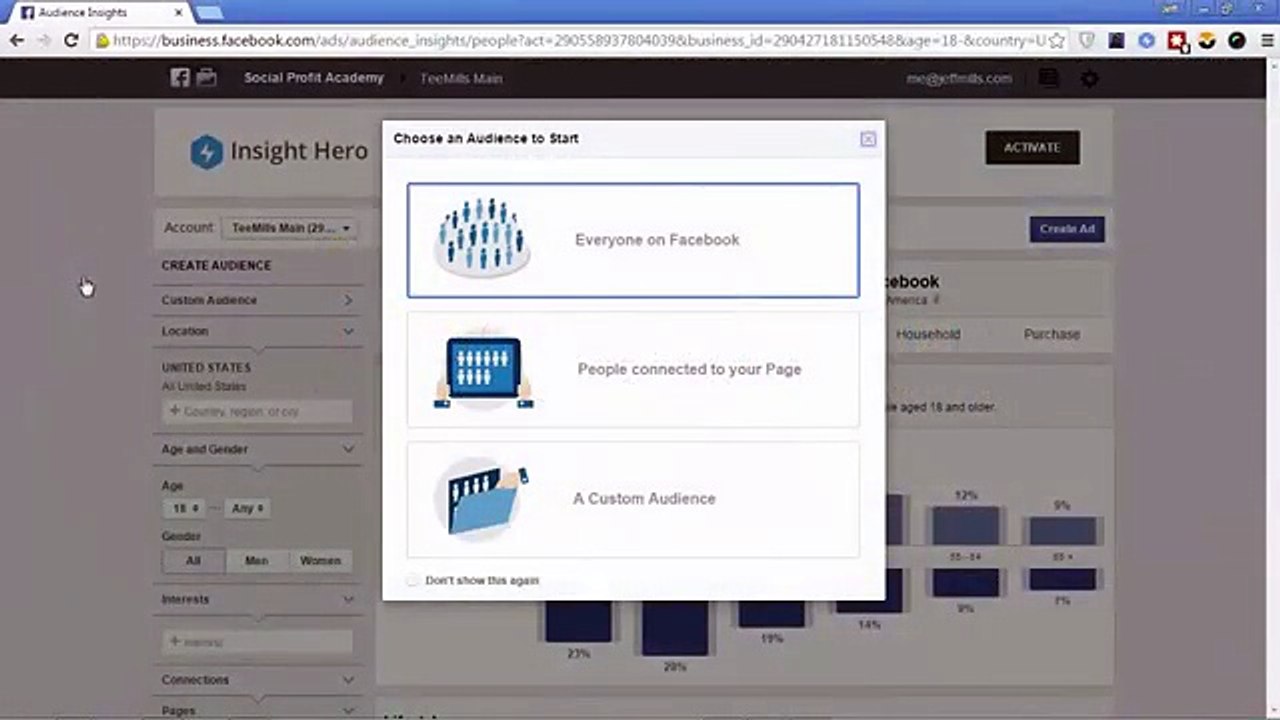Click the tablet illustration for Page connections
Screen dimensions: 1280x720
[x=484, y=368]
